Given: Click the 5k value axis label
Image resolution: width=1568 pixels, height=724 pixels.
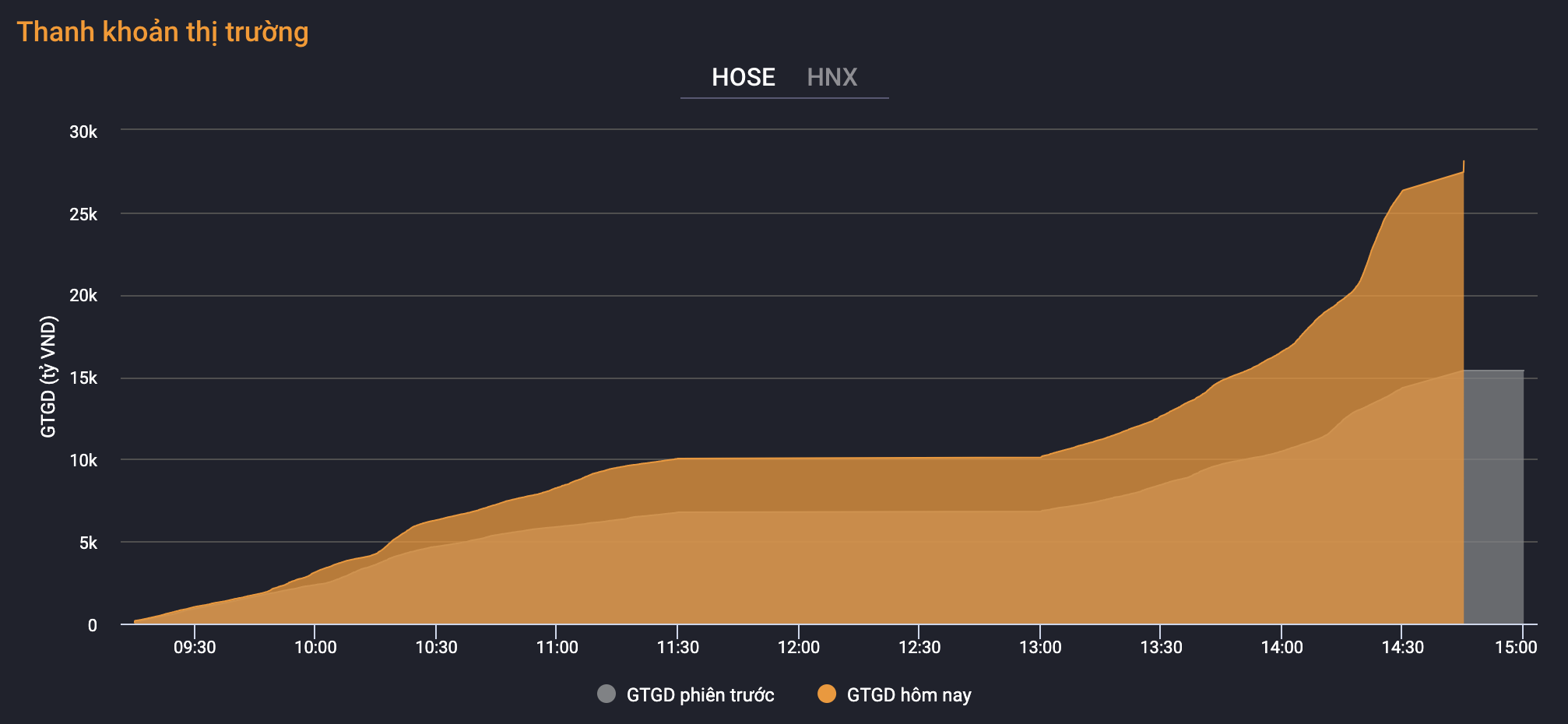Looking at the screenshot, I should 88,543.
